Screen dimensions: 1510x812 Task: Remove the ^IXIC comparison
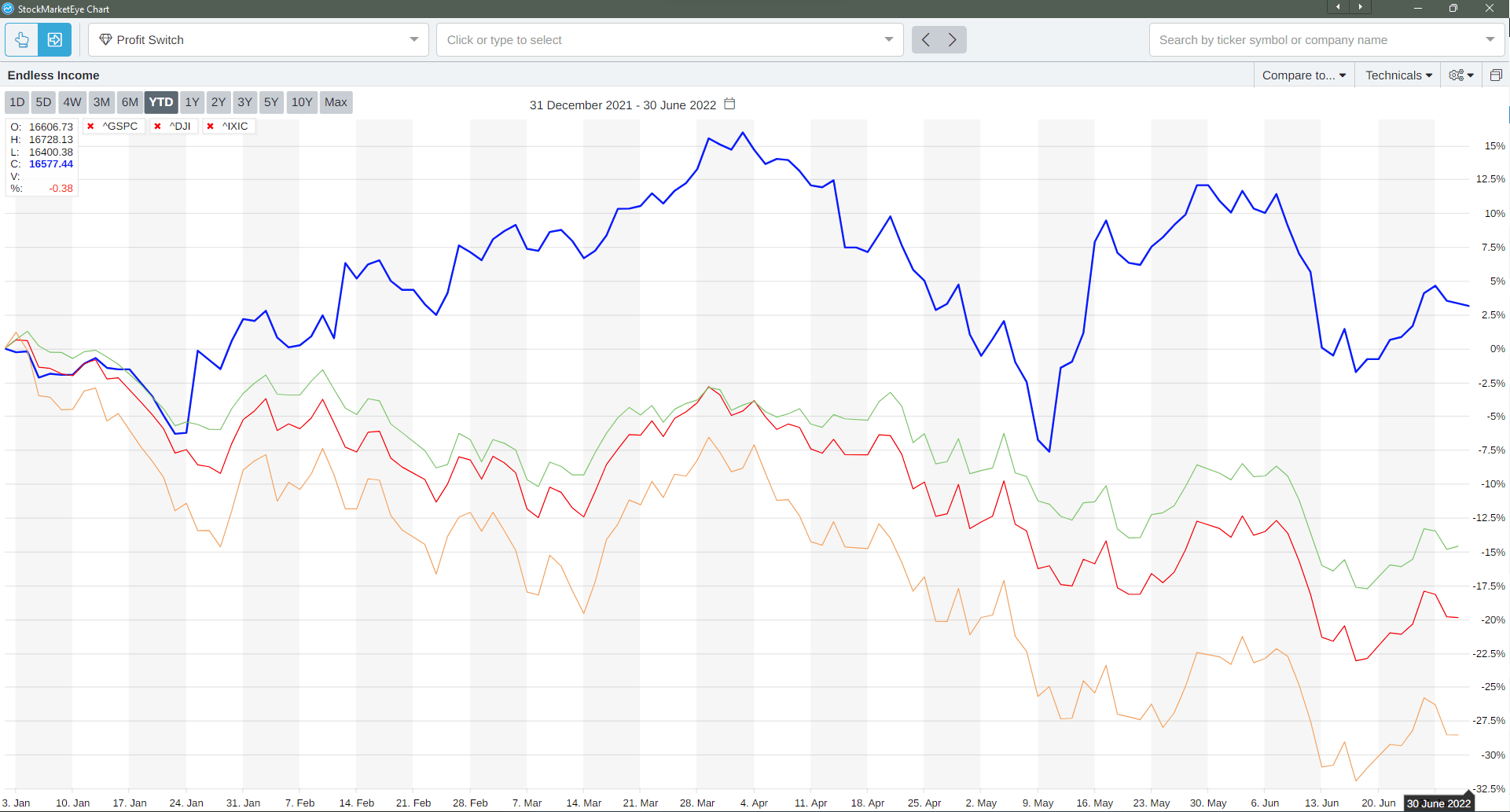tap(210, 127)
